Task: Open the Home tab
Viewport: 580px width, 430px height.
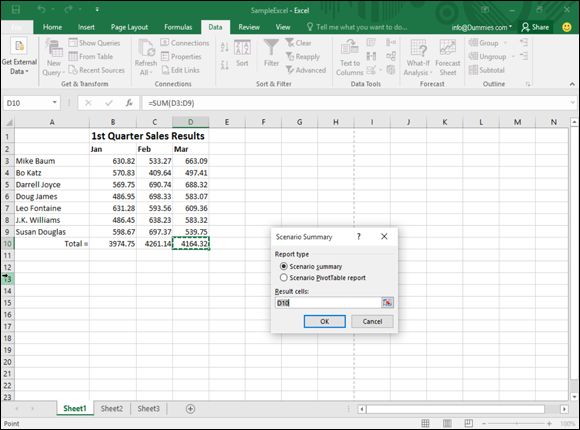Action: (x=52, y=27)
